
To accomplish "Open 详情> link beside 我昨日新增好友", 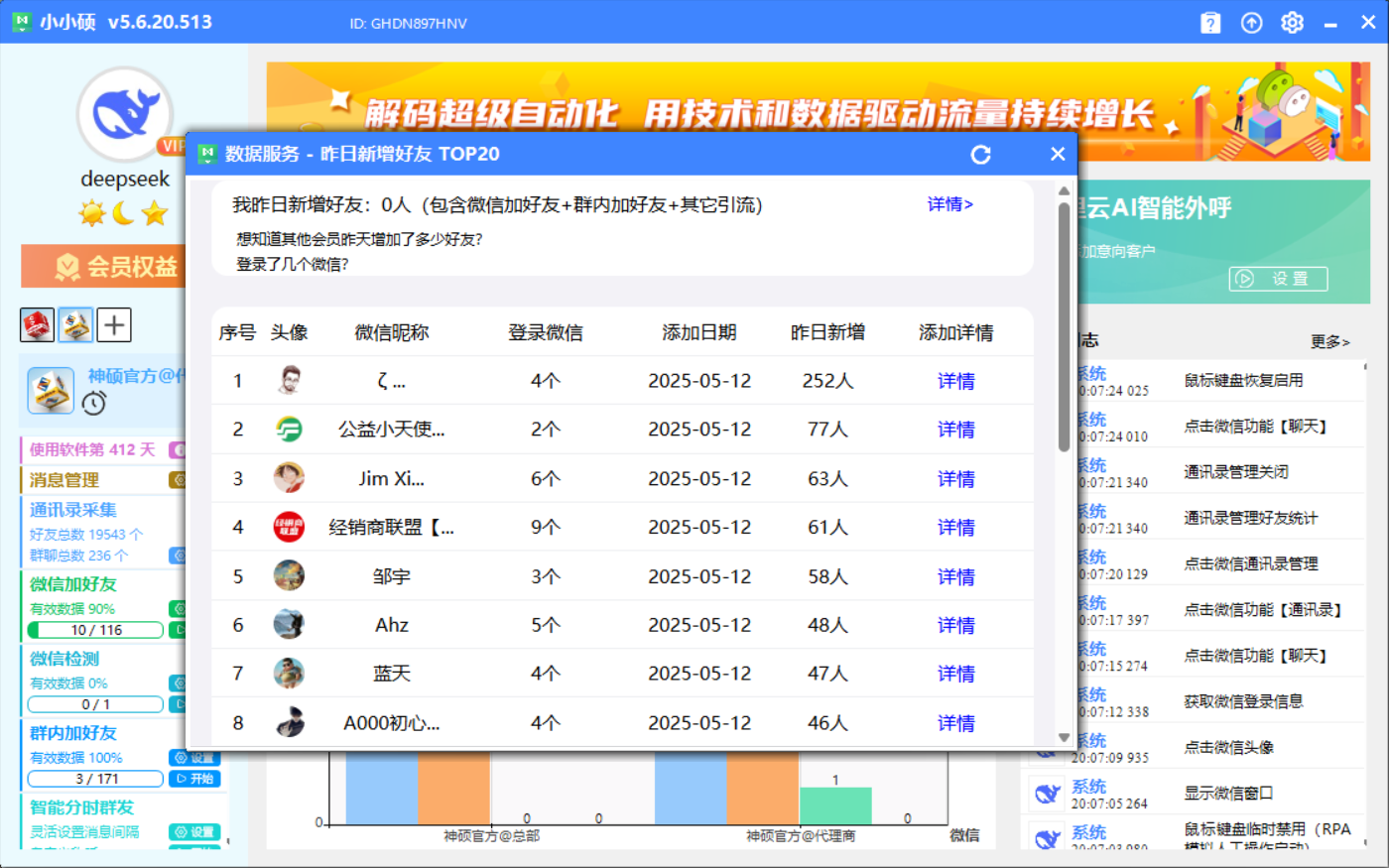I will [950, 204].
